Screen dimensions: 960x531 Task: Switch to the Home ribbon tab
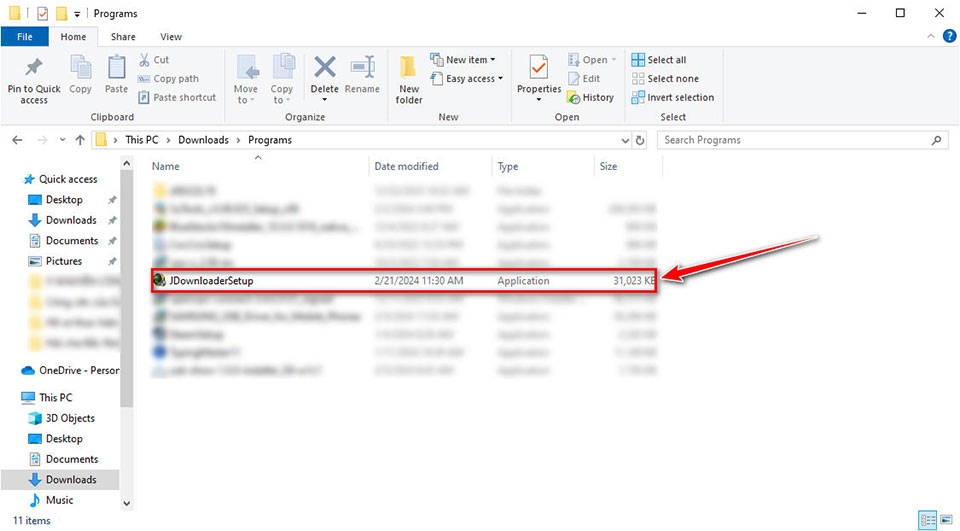(x=73, y=37)
